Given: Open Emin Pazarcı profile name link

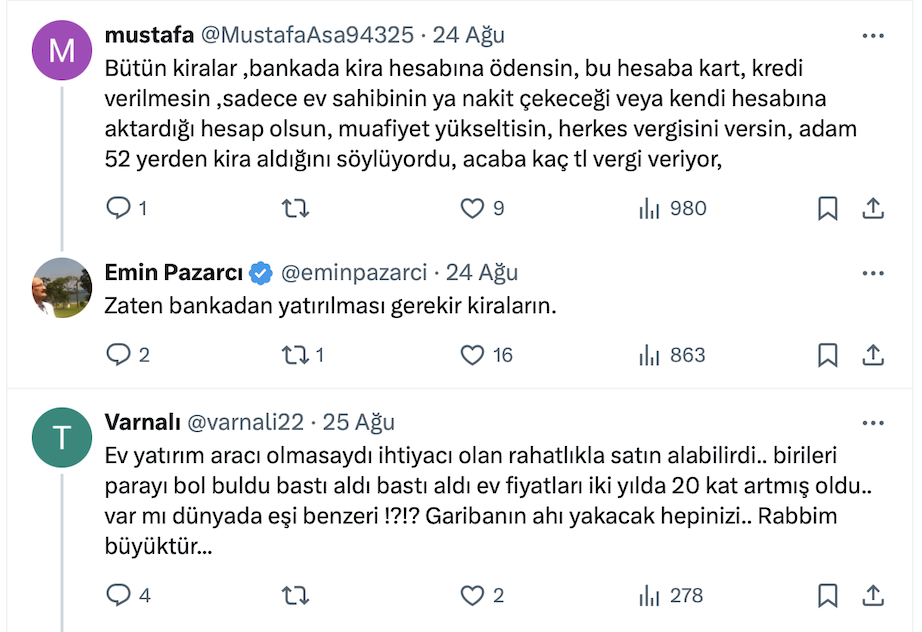Looking at the screenshot, I should coord(174,273).
